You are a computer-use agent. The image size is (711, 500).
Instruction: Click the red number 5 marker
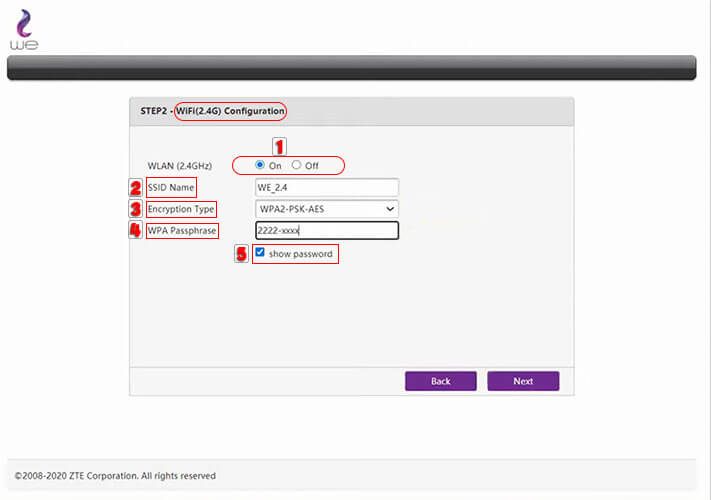241,254
